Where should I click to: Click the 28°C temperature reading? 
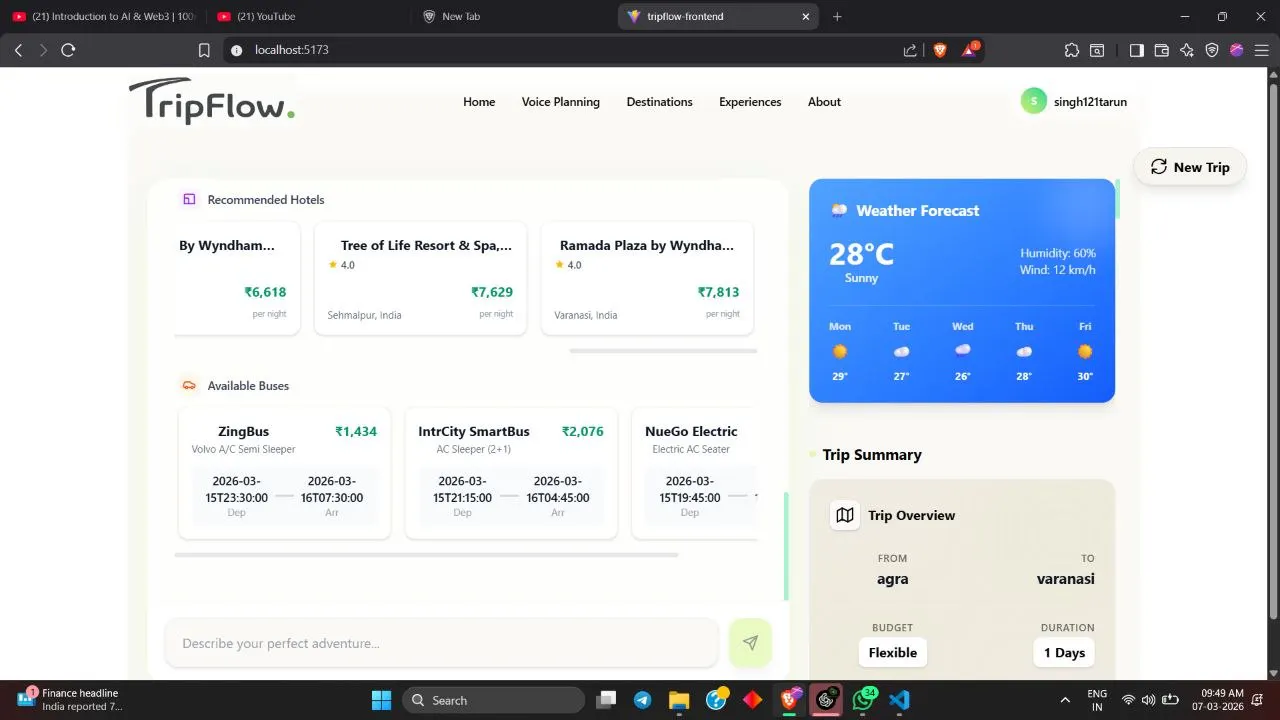pyautogui.click(x=861, y=254)
